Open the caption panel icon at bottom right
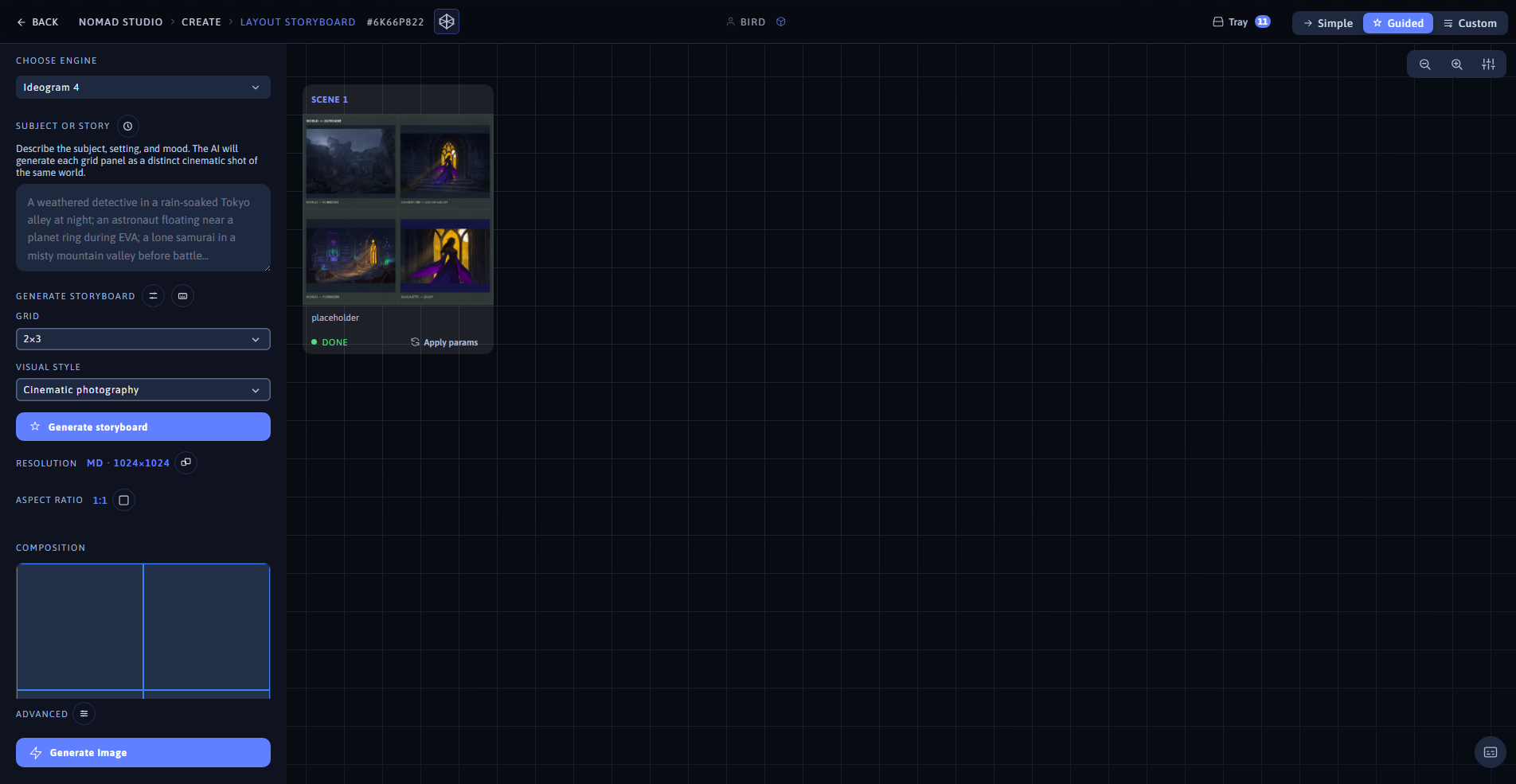 [1491, 752]
